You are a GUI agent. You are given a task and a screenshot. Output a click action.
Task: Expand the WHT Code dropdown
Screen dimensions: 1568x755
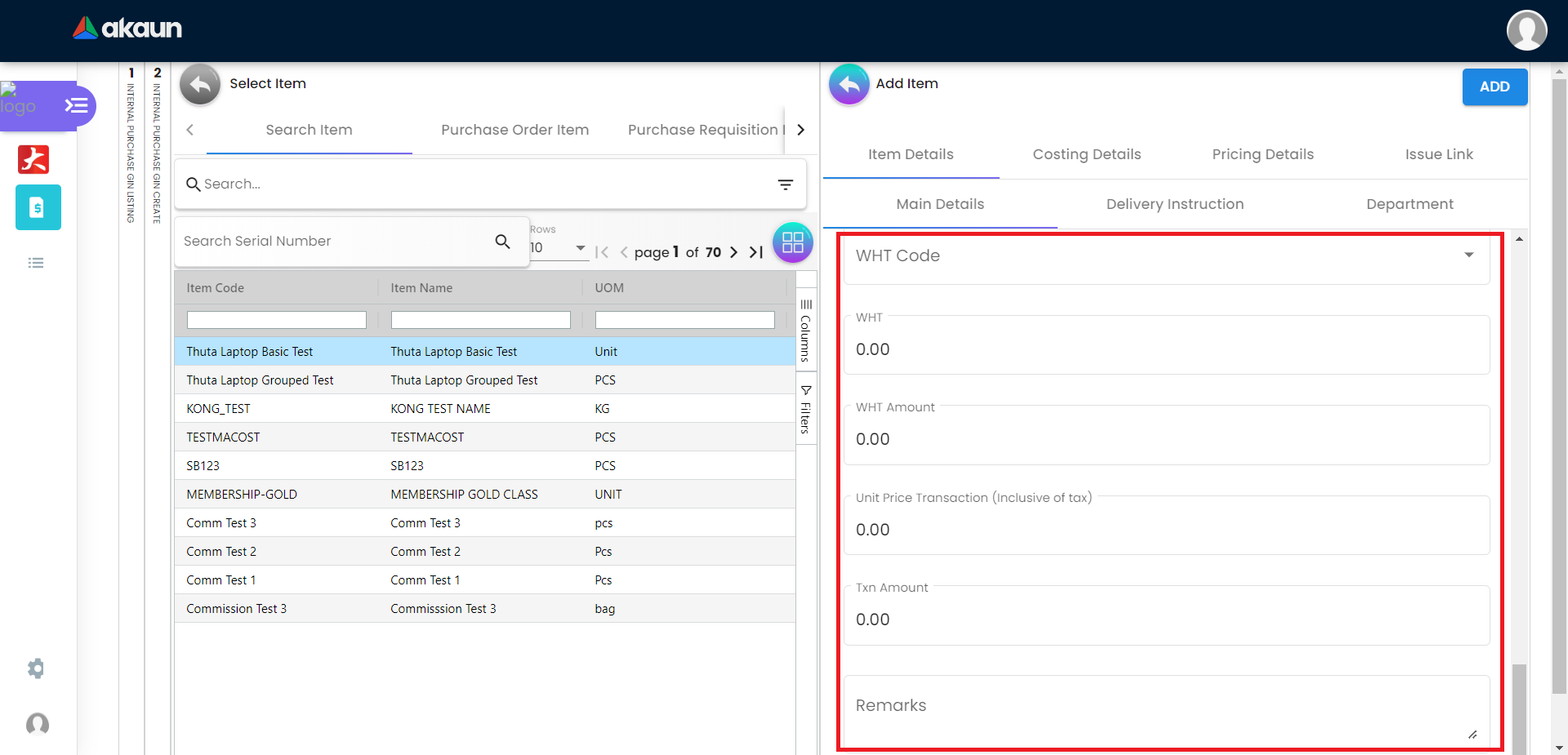tap(1468, 255)
